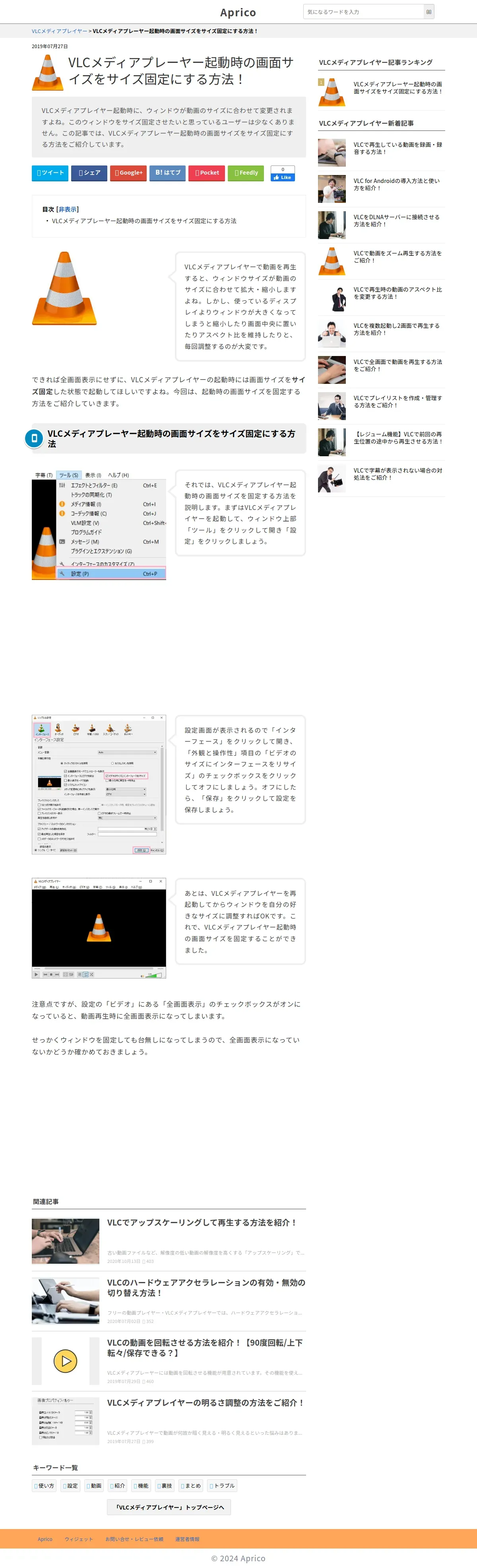Open 複数起動し2画面で再生 article
The height and width of the screenshot is (1568, 477).
click(x=397, y=329)
